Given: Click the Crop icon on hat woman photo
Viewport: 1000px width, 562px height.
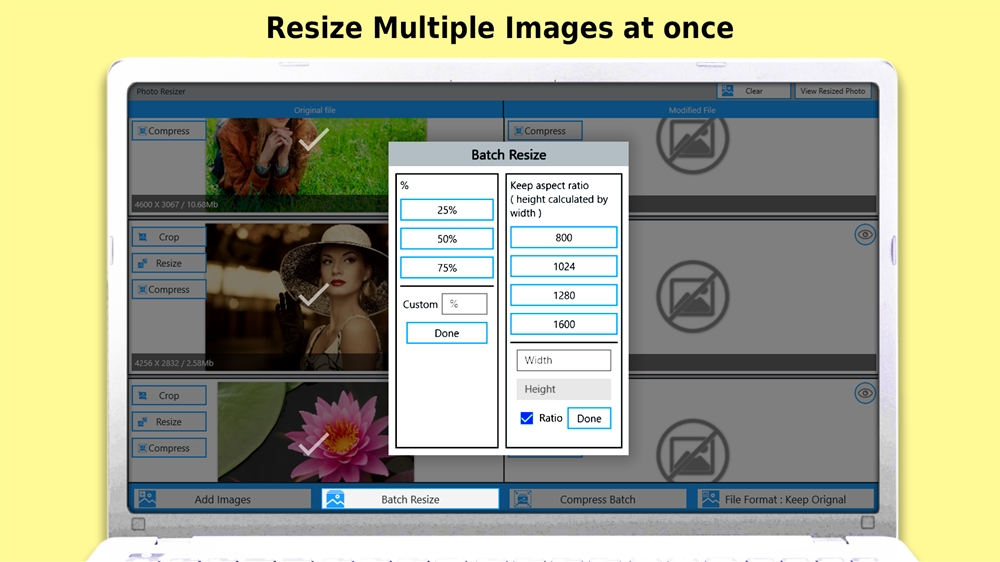Looking at the screenshot, I should point(143,237).
